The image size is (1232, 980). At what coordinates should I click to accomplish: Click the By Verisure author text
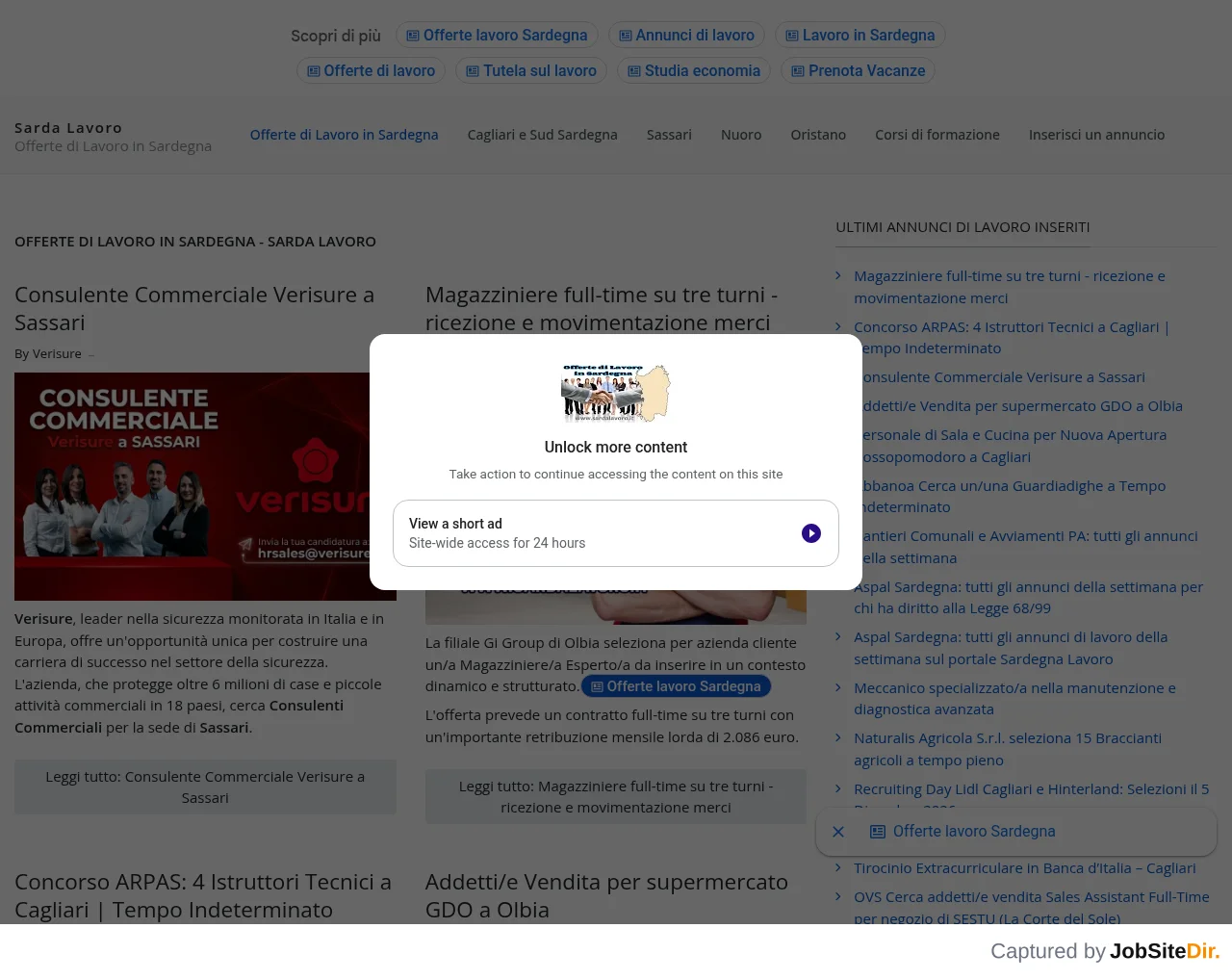click(x=48, y=354)
